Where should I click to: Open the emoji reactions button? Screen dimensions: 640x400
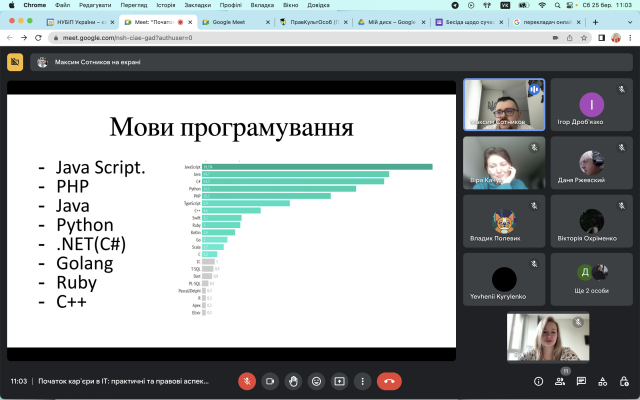(316, 381)
